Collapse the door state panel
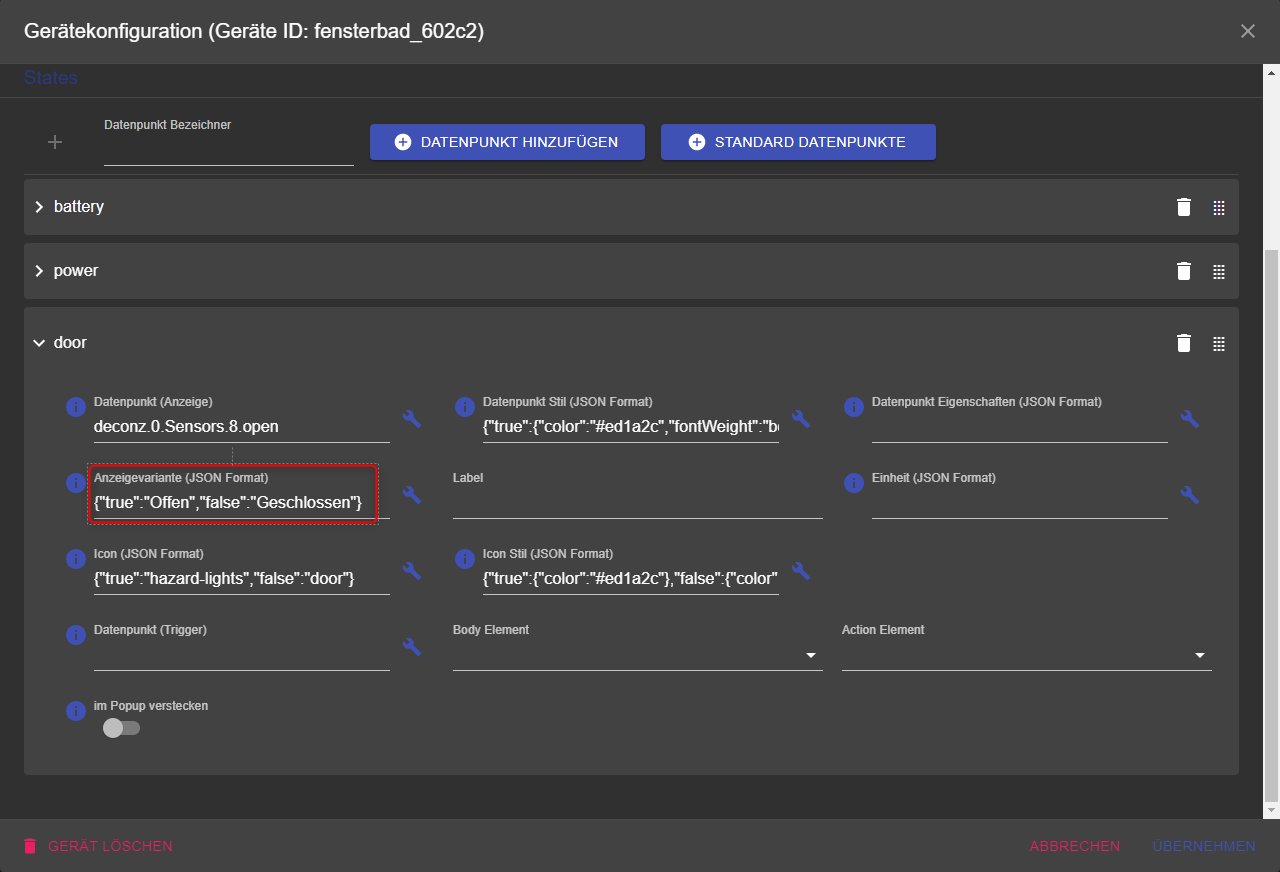This screenshot has height=872, width=1280. (39, 343)
